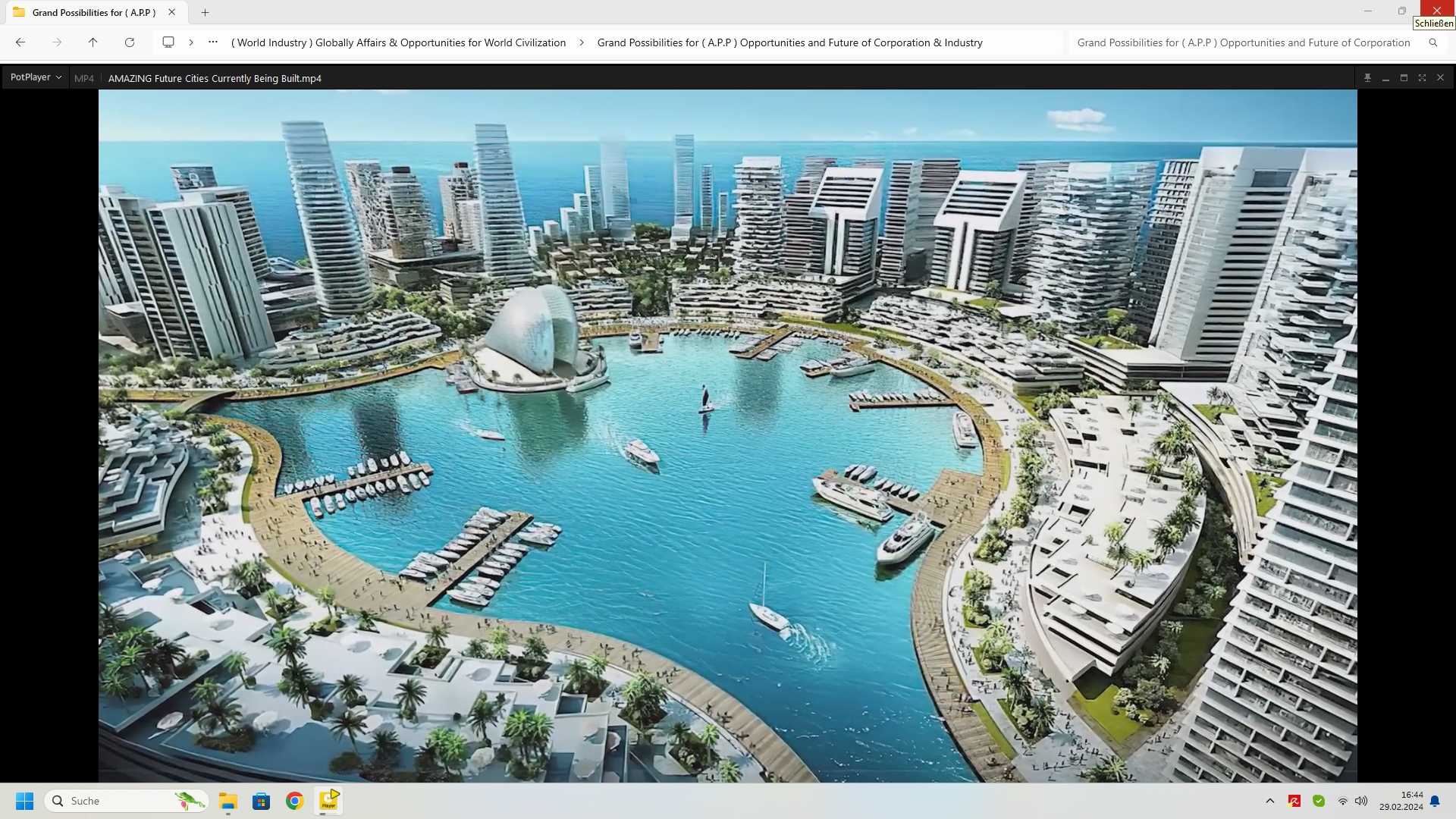
Task: Click the MP4 format label in PotPlayer
Action: [x=84, y=78]
